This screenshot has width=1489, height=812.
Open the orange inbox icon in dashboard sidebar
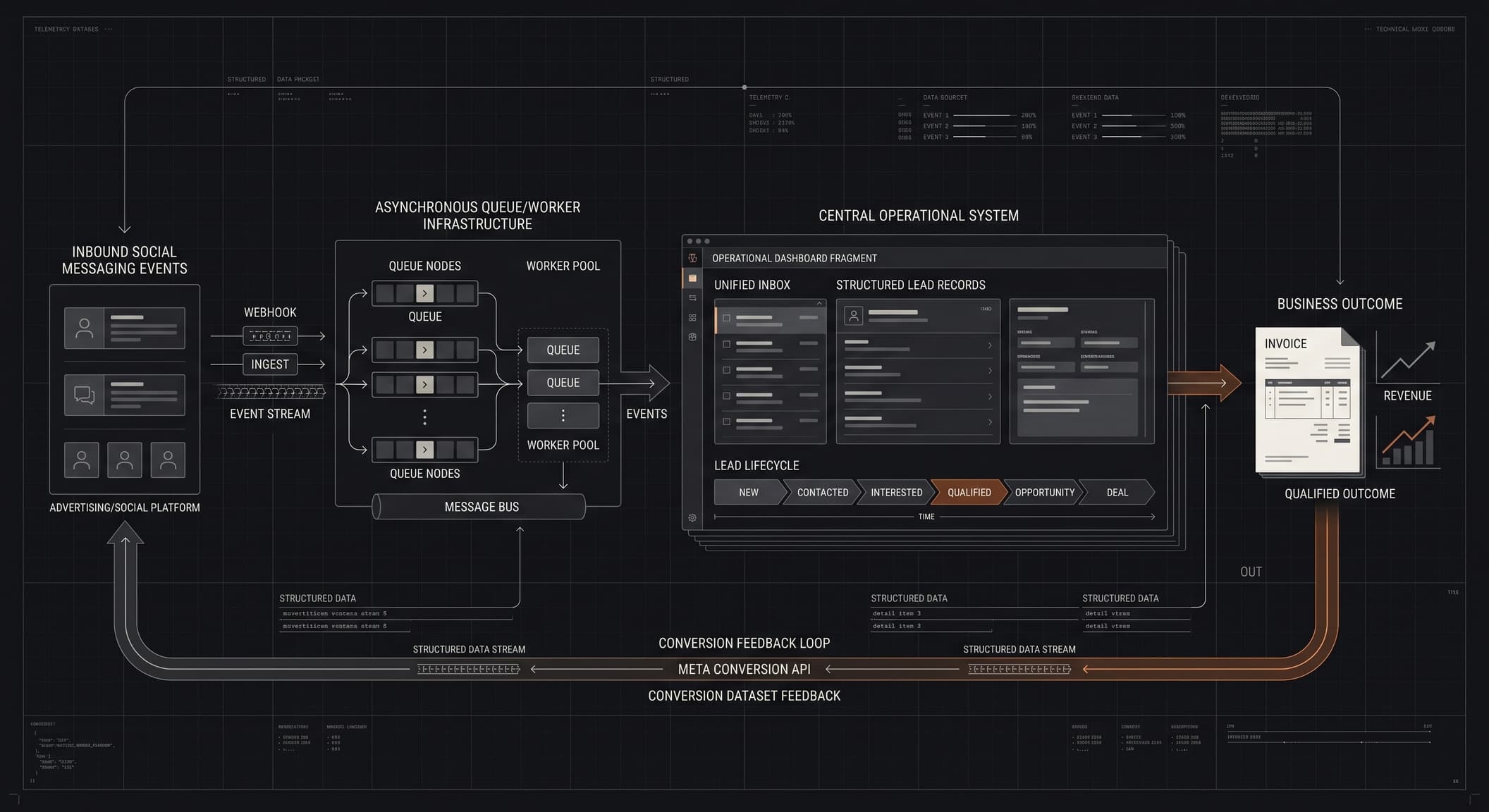click(692, 278)
